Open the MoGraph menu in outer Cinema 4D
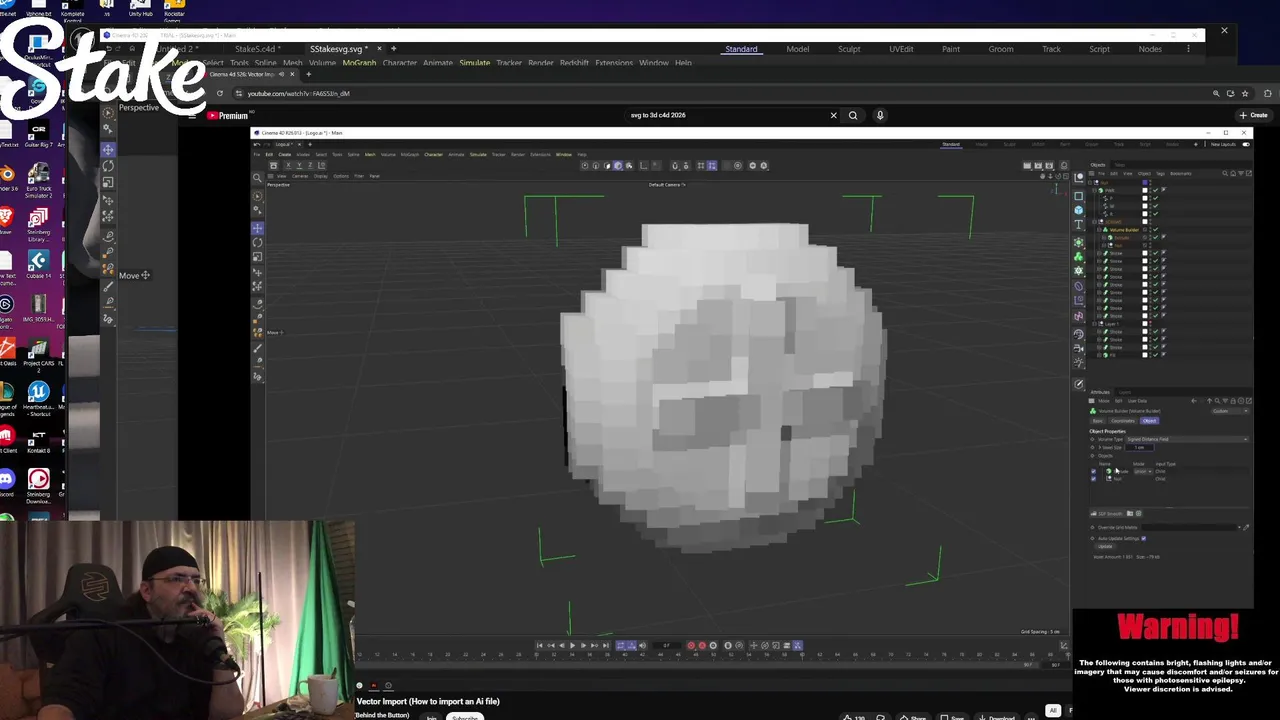Viewport: 1280px width, 720px height. click(x=359, y=63)
